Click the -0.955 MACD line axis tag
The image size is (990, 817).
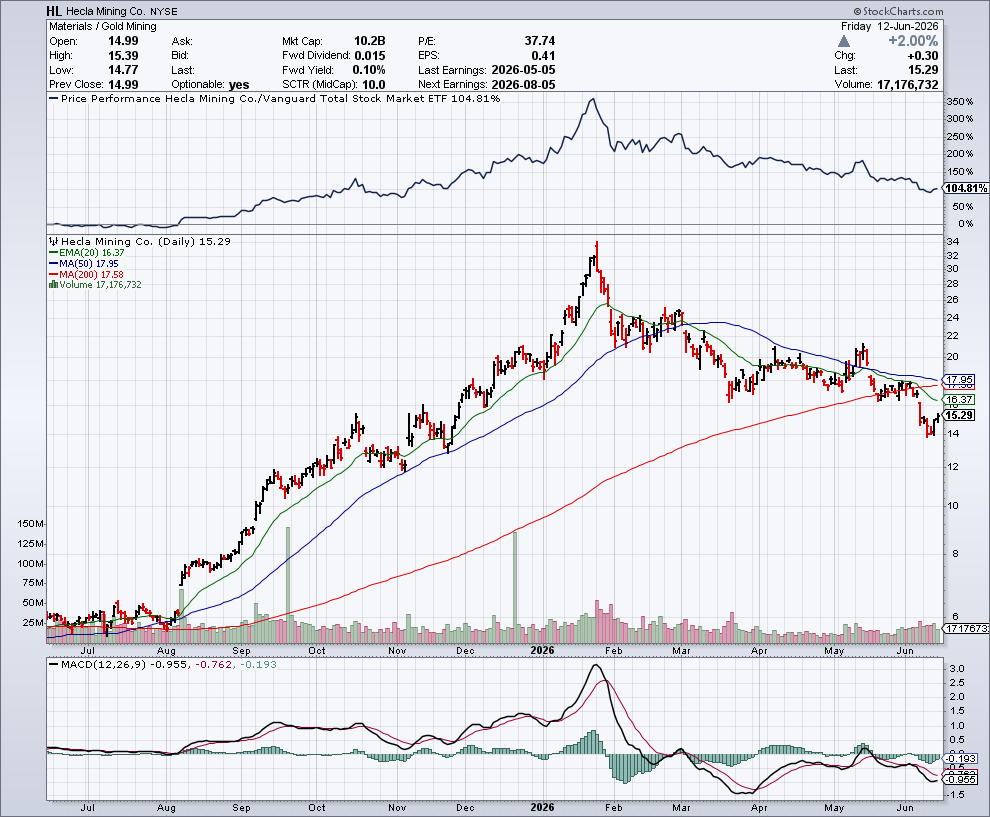click(x=960, y=779)
